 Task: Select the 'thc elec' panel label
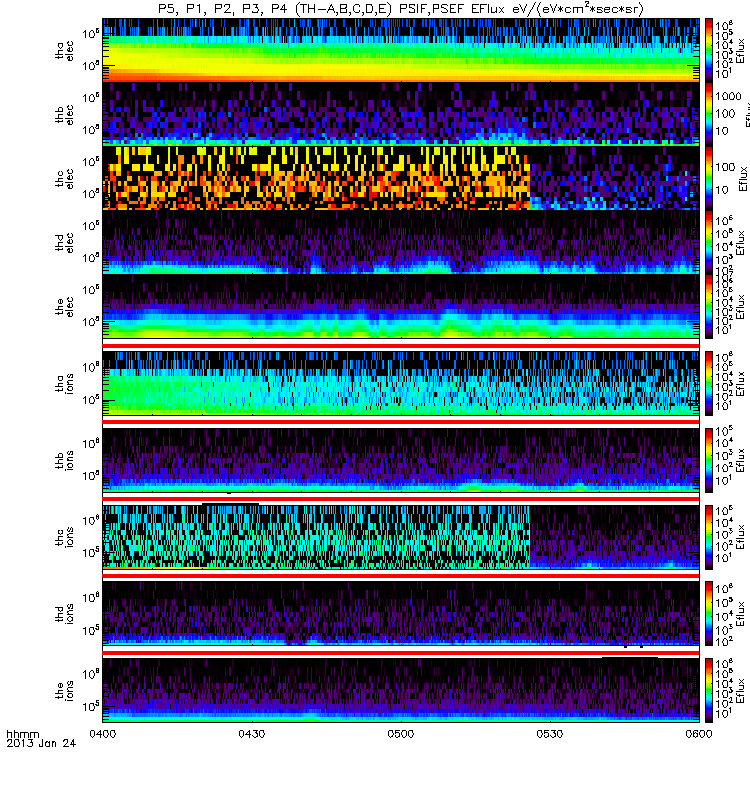pos(64,178)
